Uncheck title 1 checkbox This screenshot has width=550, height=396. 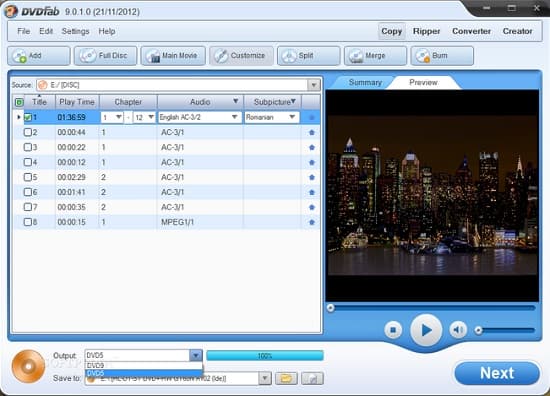click(x=27, y=118)
